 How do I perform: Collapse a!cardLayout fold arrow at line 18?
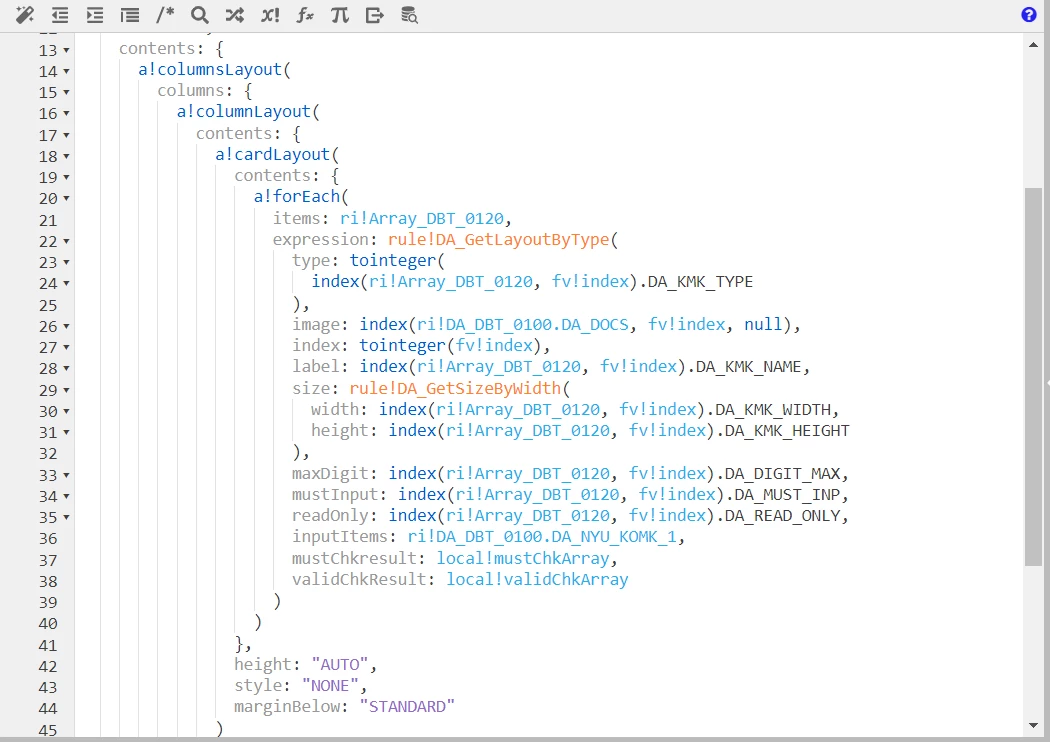point(66,156)
